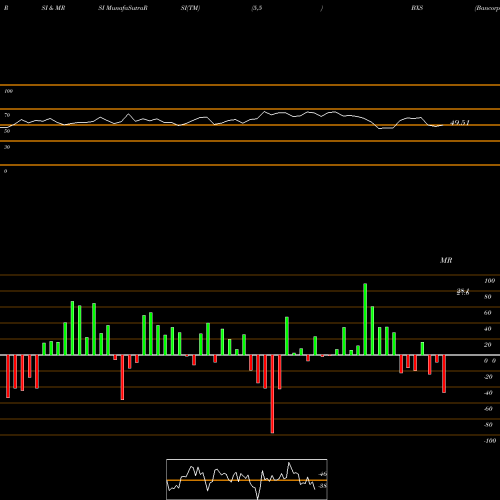The height and width of the screenshot is (500, 500).
Task: Click the 38 value in mini chart
Action: (323, 486)
